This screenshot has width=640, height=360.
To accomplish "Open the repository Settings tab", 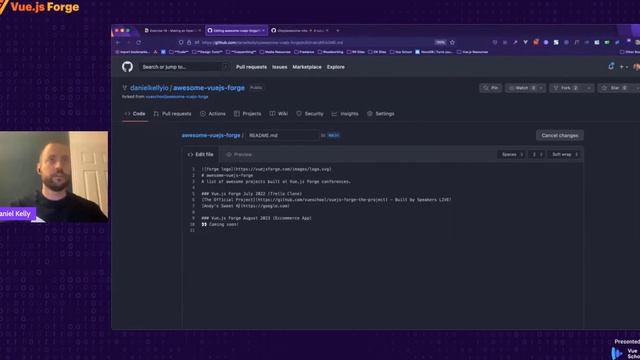I will point(380,114).
